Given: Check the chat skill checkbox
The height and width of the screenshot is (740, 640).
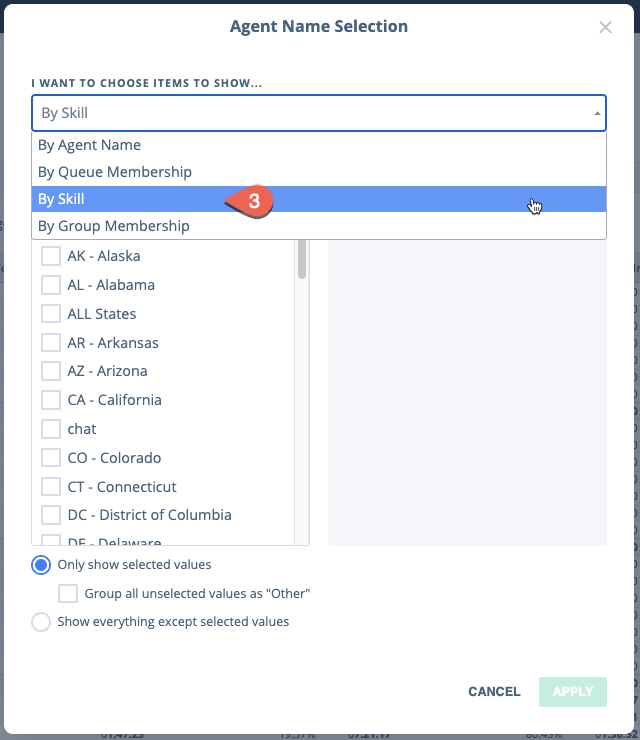Looking at the screenshot, I should tap(51, 429).
